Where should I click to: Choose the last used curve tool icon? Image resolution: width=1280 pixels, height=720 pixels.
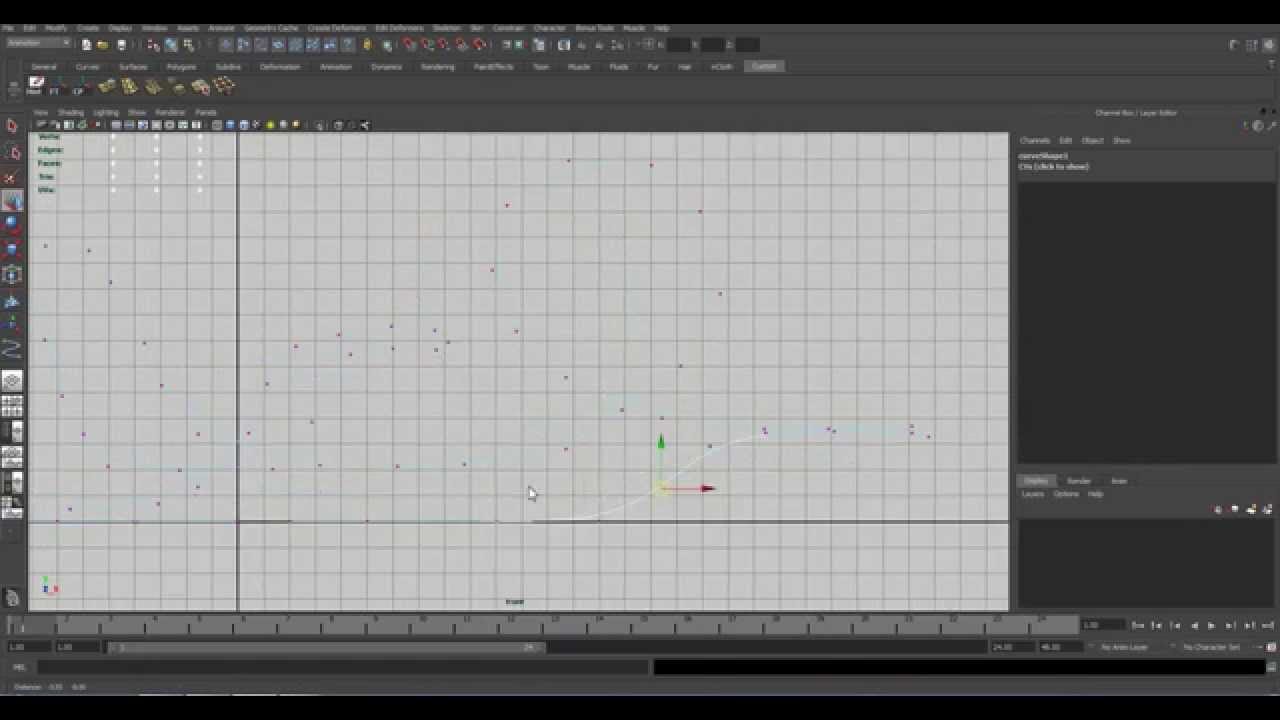pos(12,349)
